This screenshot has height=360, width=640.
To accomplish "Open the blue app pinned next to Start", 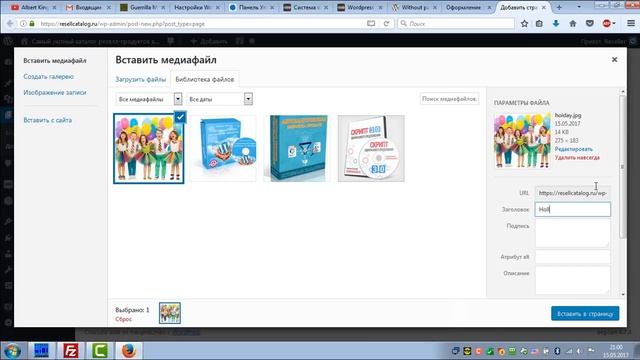I will pyautogui.click(x=41, y=351).
